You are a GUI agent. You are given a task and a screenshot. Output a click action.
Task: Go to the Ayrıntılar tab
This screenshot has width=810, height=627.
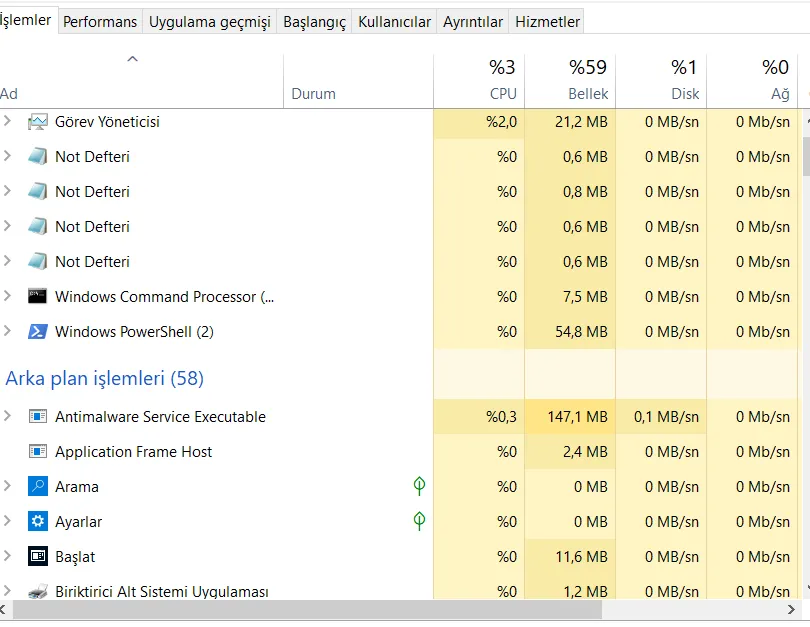(x=473, y=22)
